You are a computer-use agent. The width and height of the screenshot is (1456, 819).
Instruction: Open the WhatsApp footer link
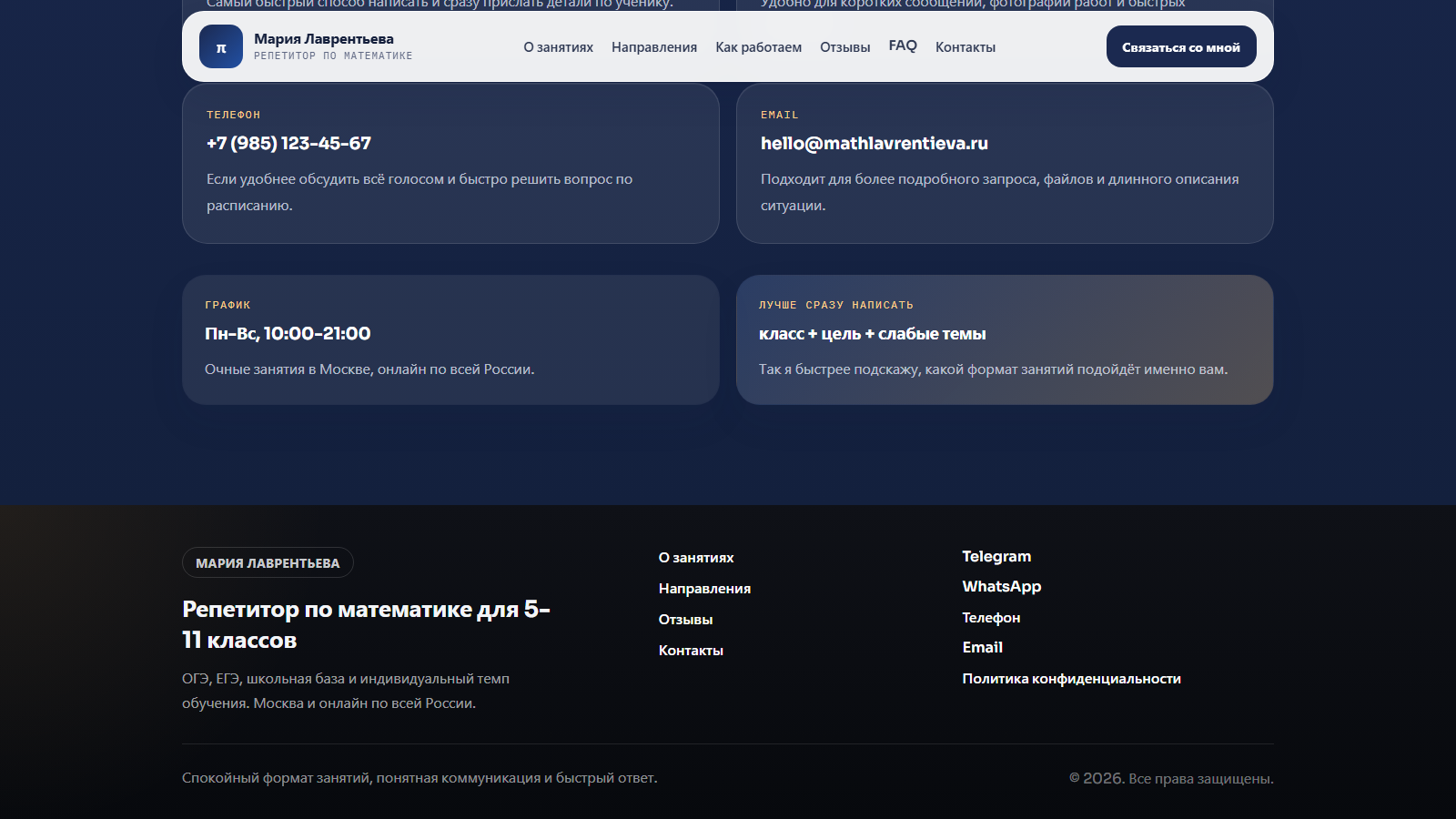(x=1002, y=587)
